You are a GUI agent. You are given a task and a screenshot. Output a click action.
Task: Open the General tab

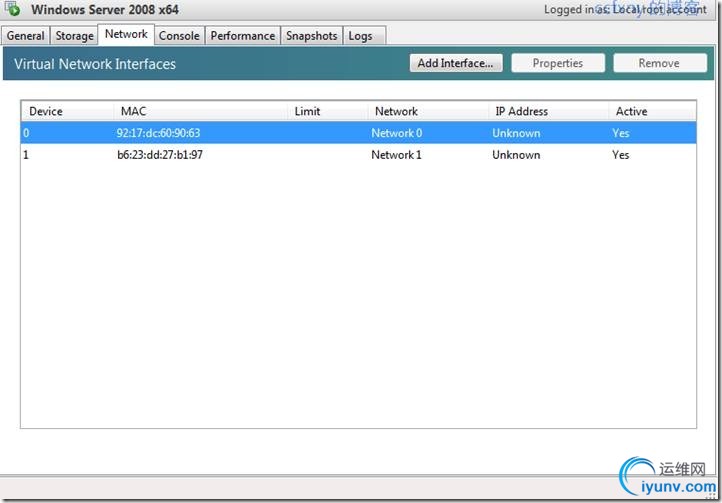[x=25, y=35]
